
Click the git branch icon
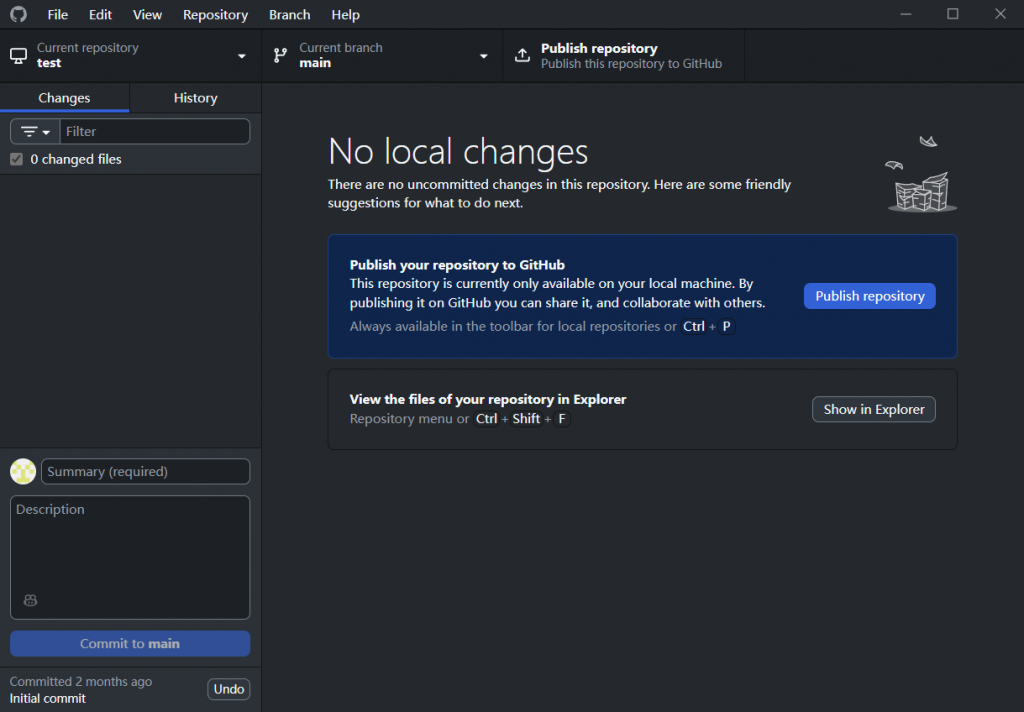click(x=280, y=56)
